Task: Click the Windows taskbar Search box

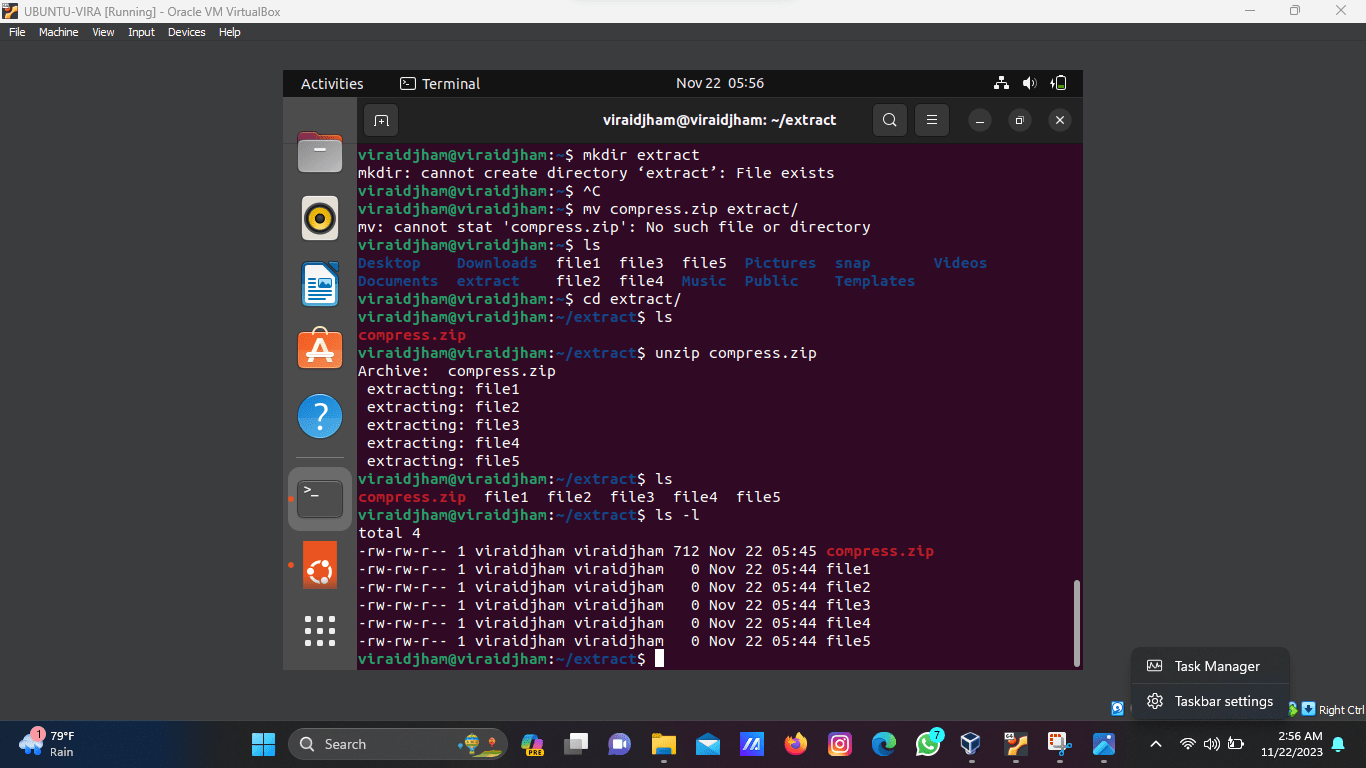Action: (x=398, y=744)
